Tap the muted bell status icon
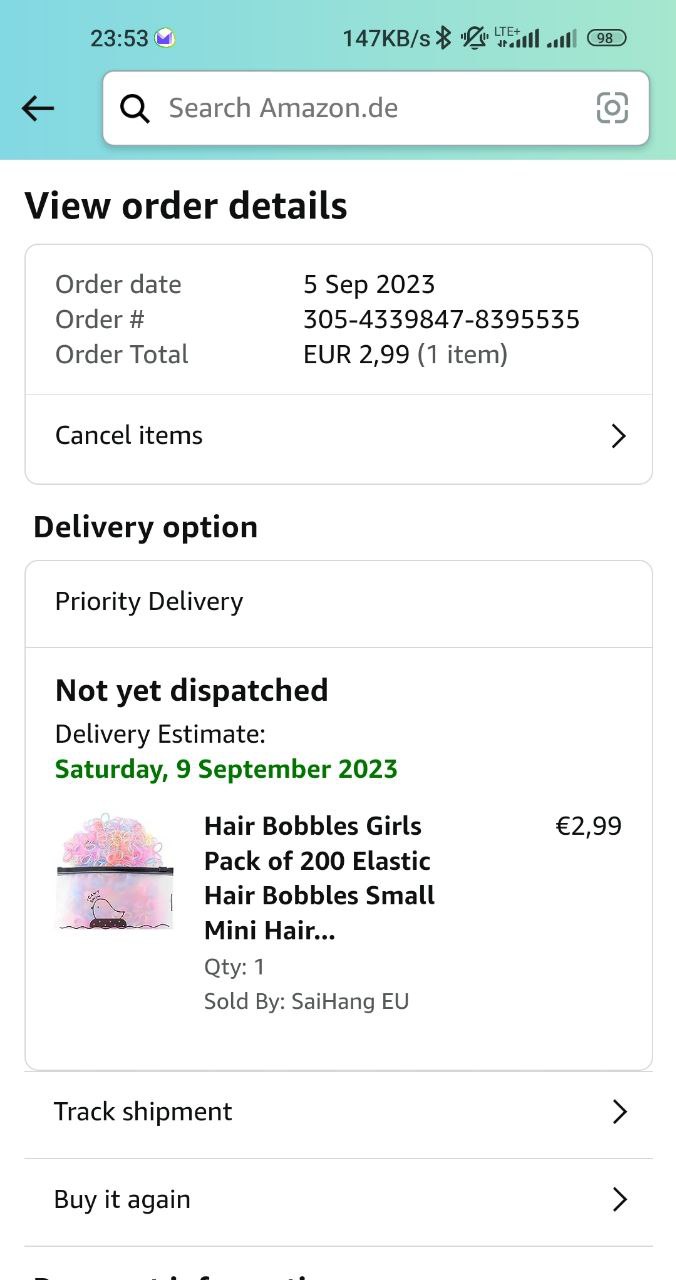Viewport: 676px width, 1280px height. pos(473,38)
